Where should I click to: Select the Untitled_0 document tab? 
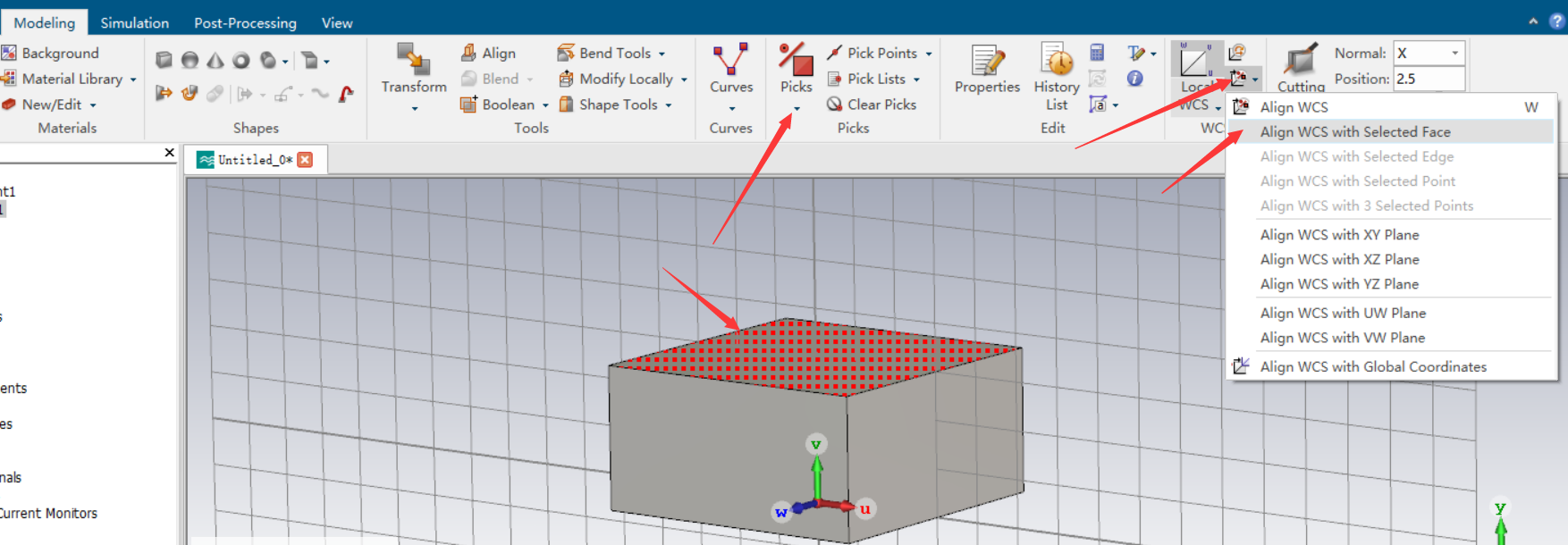pyautogui.click(x=256, y=159)
